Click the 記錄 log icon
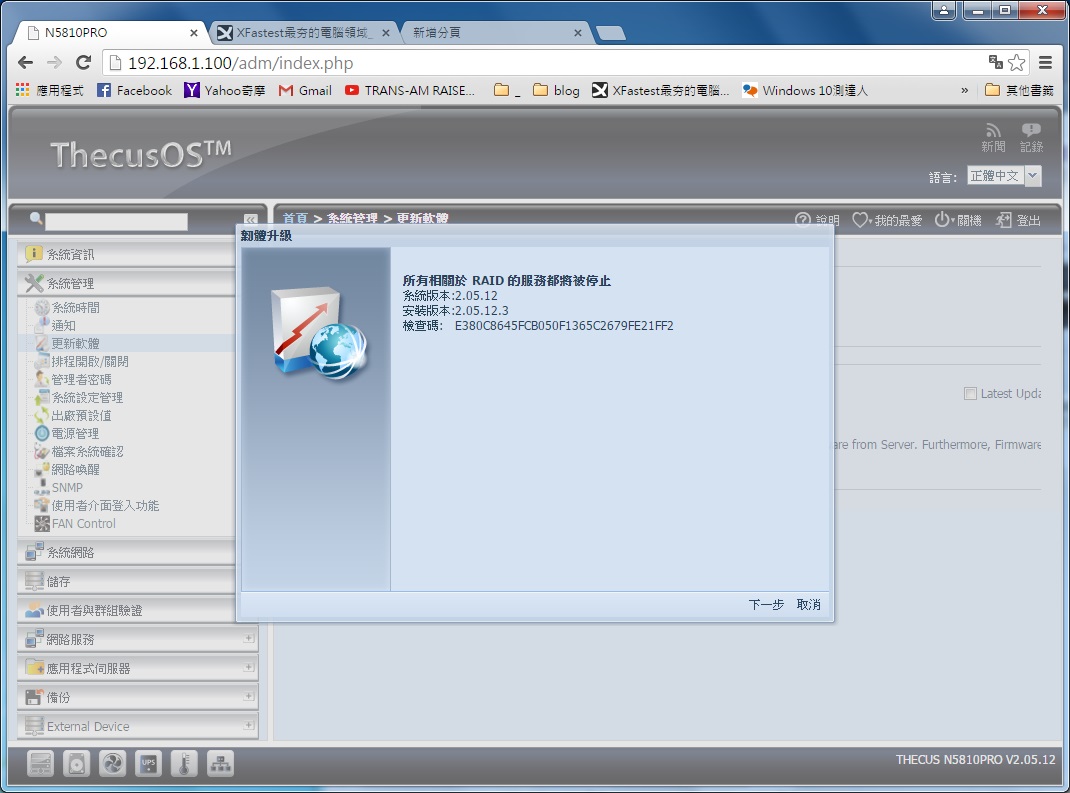1070x793 pixels. (1031, 138)
